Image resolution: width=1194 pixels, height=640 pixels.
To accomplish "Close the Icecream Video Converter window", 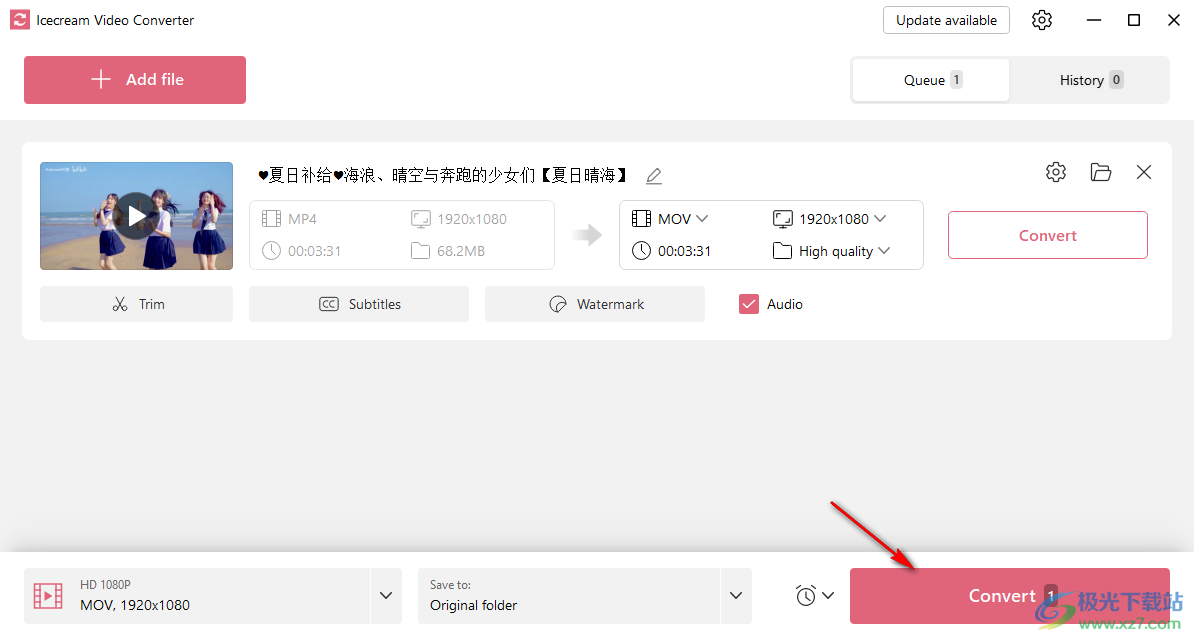I will pyautogui.click(x=1173, y=20).
